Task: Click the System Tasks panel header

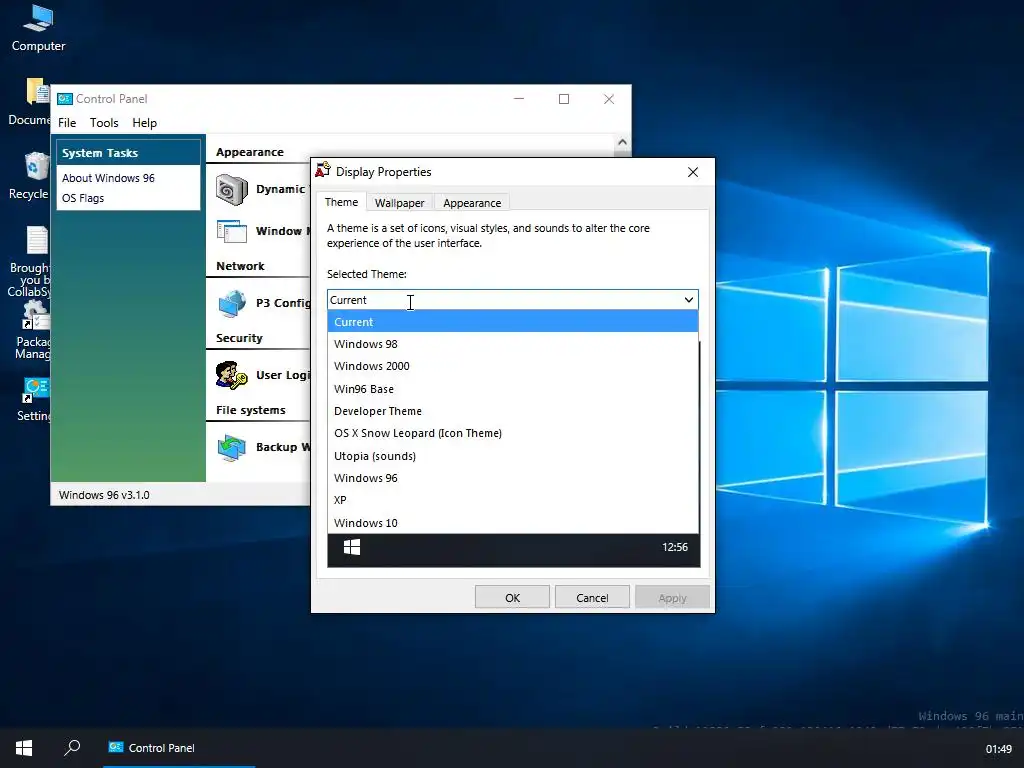Action: pos(129,153)
